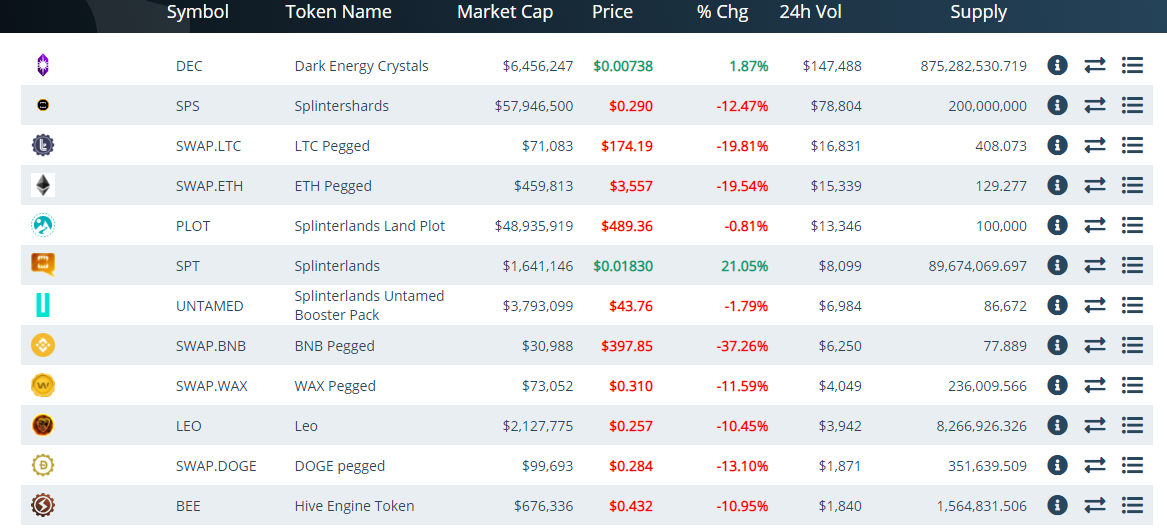This screenshot has width=1167, height=529.
Task: Sort tokens by 24h Vol header
Action: (x=811, y=12)
